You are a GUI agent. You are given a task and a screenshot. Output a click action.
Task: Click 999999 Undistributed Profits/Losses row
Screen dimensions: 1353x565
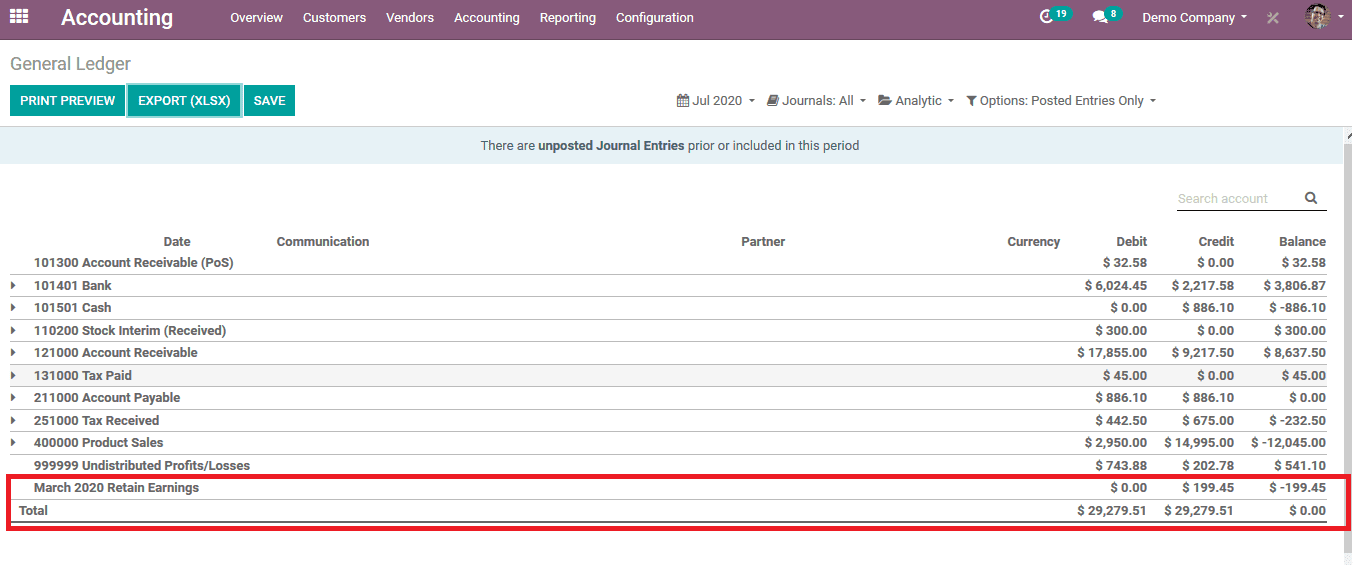[668, 466]
